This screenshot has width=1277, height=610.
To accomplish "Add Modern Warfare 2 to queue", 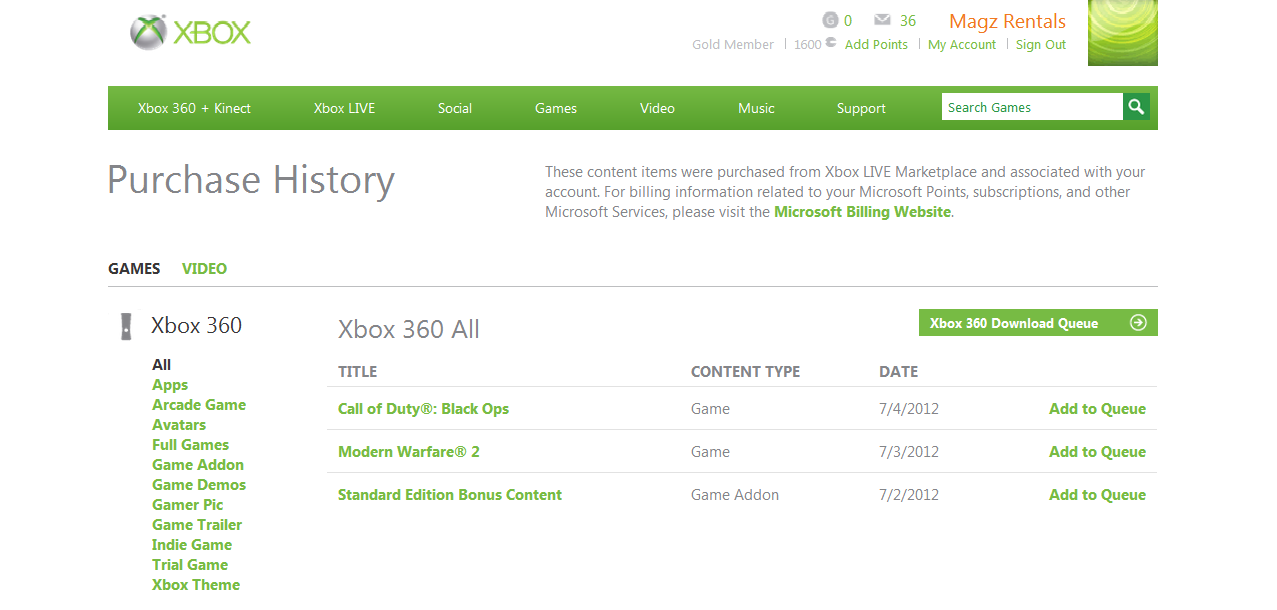I will click(1097, 451).
